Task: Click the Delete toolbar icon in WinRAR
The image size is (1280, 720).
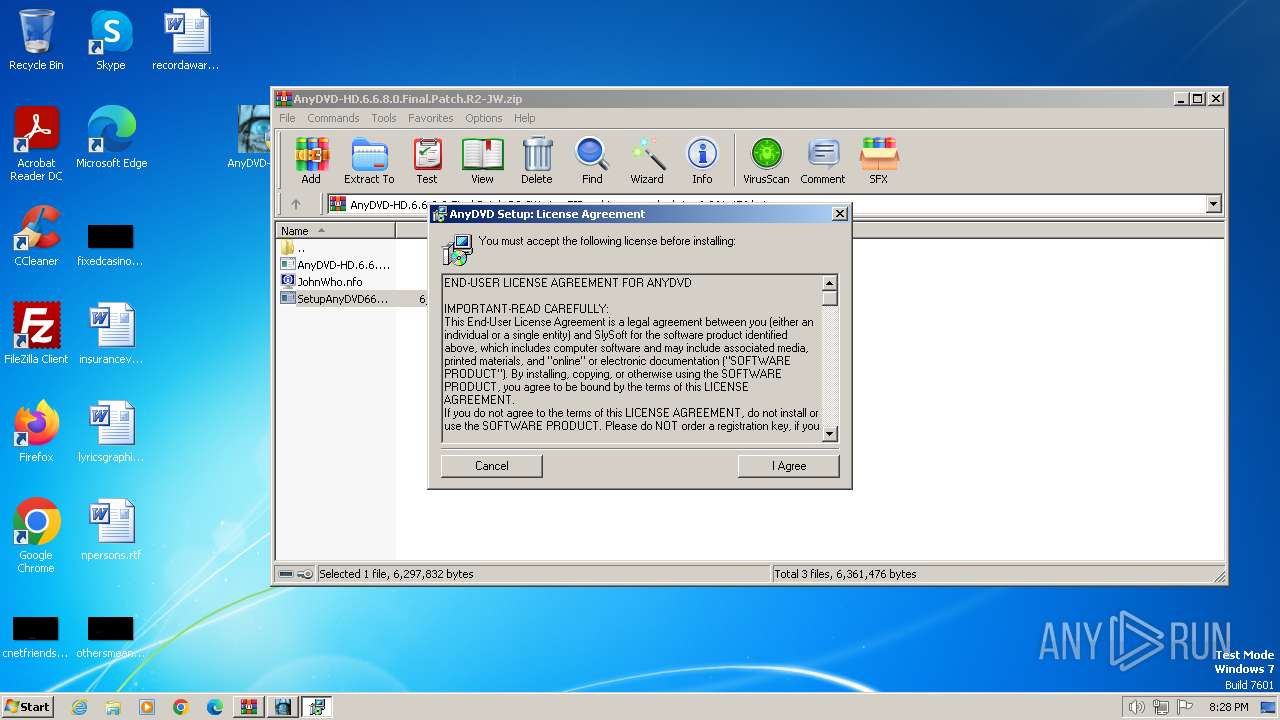Action: [x=536, y=161]
